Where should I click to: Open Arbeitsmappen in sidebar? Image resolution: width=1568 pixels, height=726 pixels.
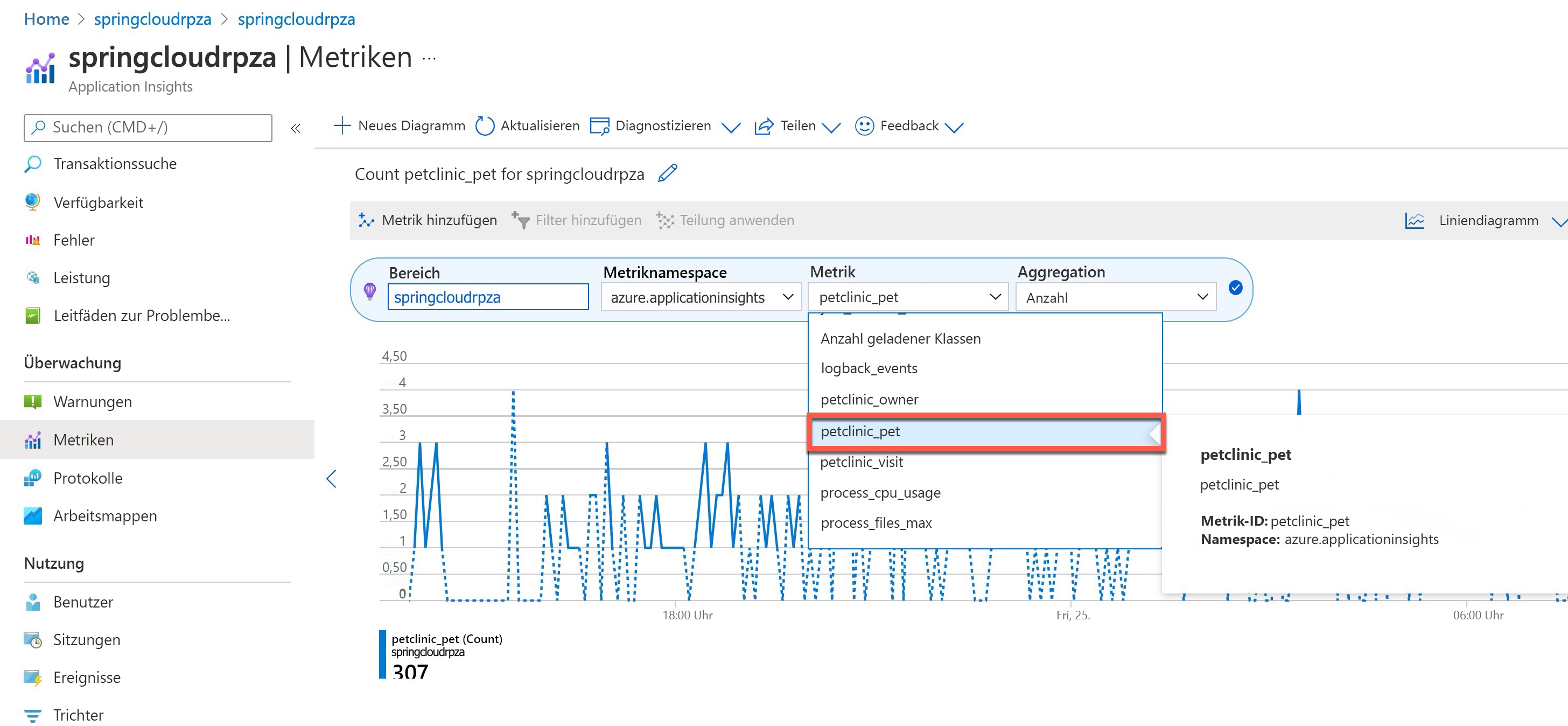click(x=104, y=516)
